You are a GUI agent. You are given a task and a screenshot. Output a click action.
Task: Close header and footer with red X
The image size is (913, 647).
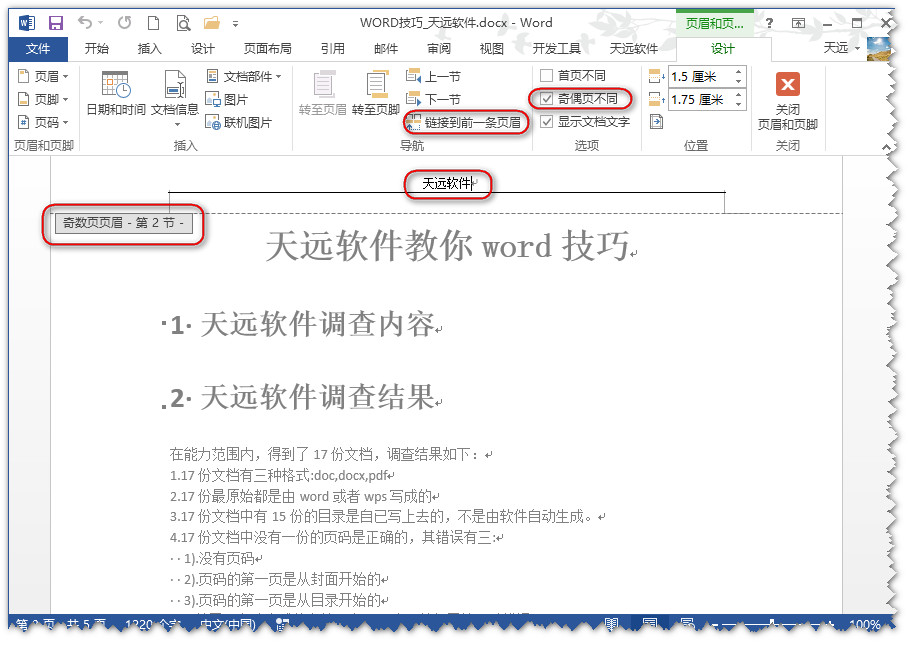(787, 85)
